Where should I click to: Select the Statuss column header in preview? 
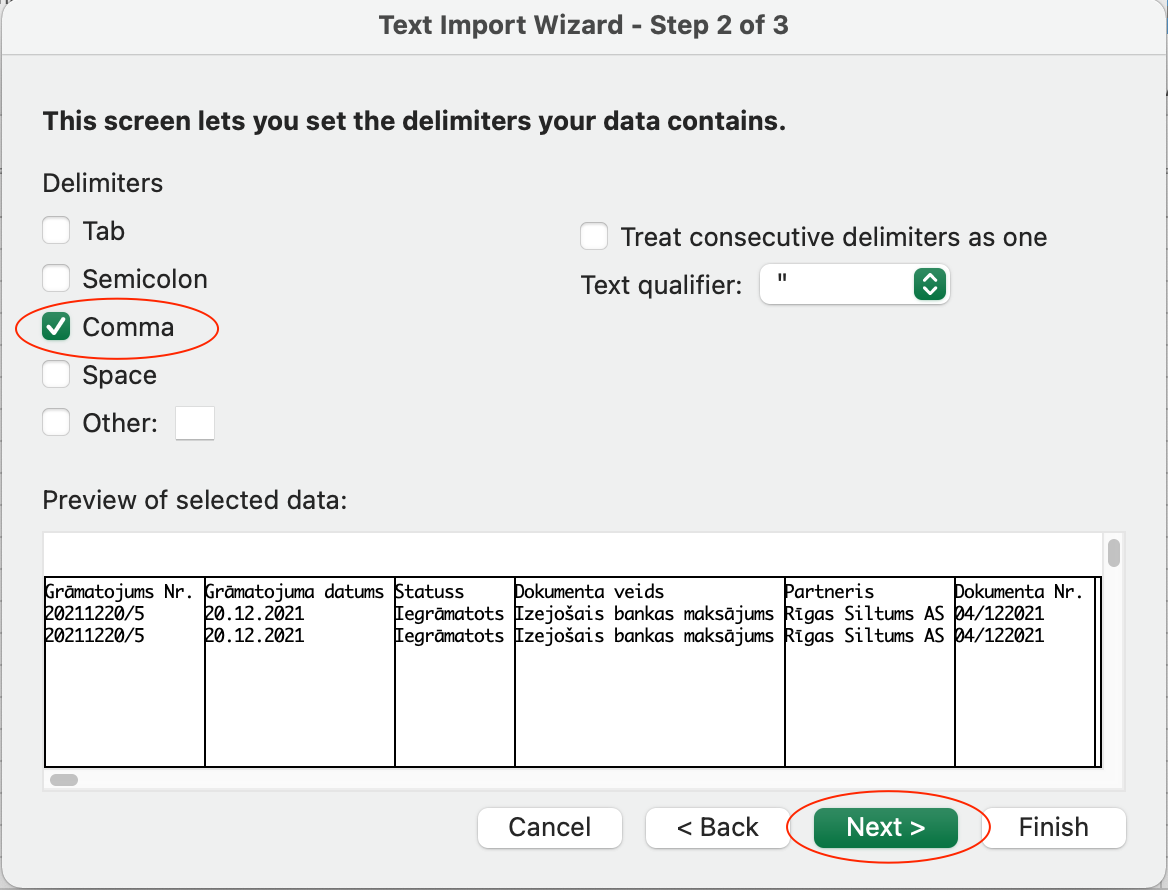[430, 592]
